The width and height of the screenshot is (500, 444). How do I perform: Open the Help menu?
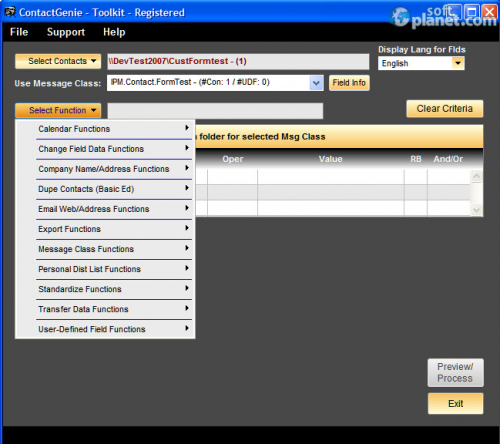pyautogui.click(x=114, y=32)
